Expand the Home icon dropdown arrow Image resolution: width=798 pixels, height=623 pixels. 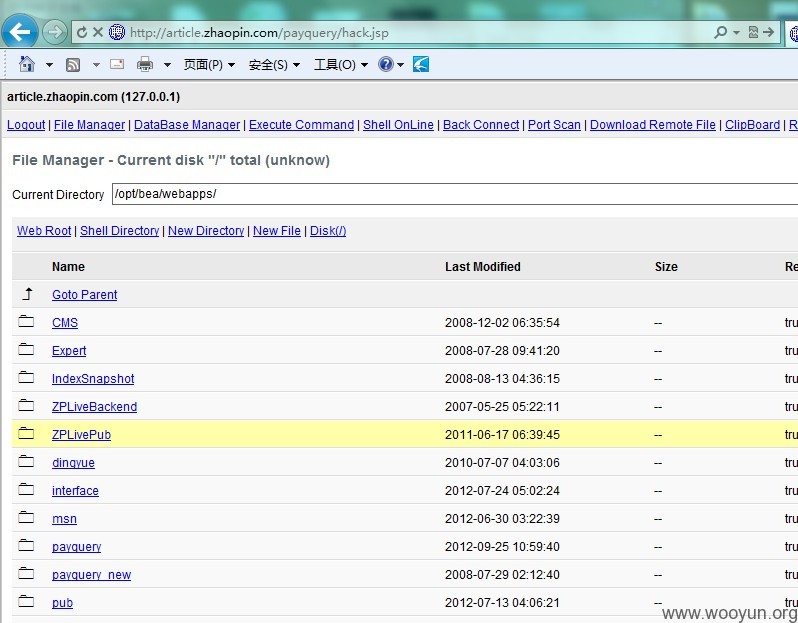pyautogui.click(x=49, y=65)
